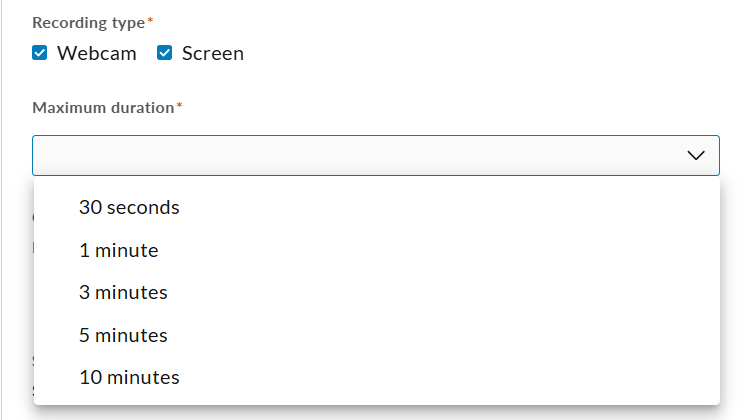The height and width of the screenshot is (420, 746).
Task: Click the blue checkmark beside Screen
Action: [x=164, y=53]
